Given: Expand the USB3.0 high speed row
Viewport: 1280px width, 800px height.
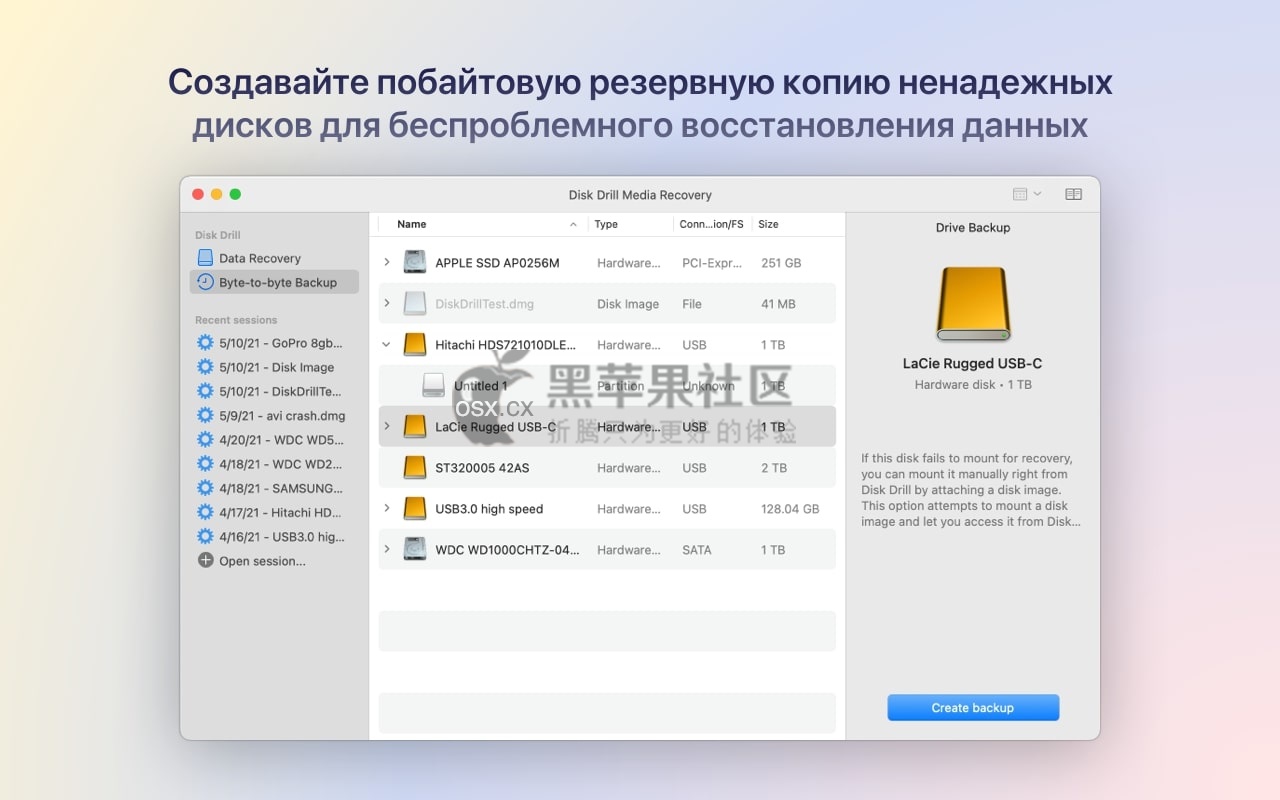Looking at the screenshot, I should 387,509.
